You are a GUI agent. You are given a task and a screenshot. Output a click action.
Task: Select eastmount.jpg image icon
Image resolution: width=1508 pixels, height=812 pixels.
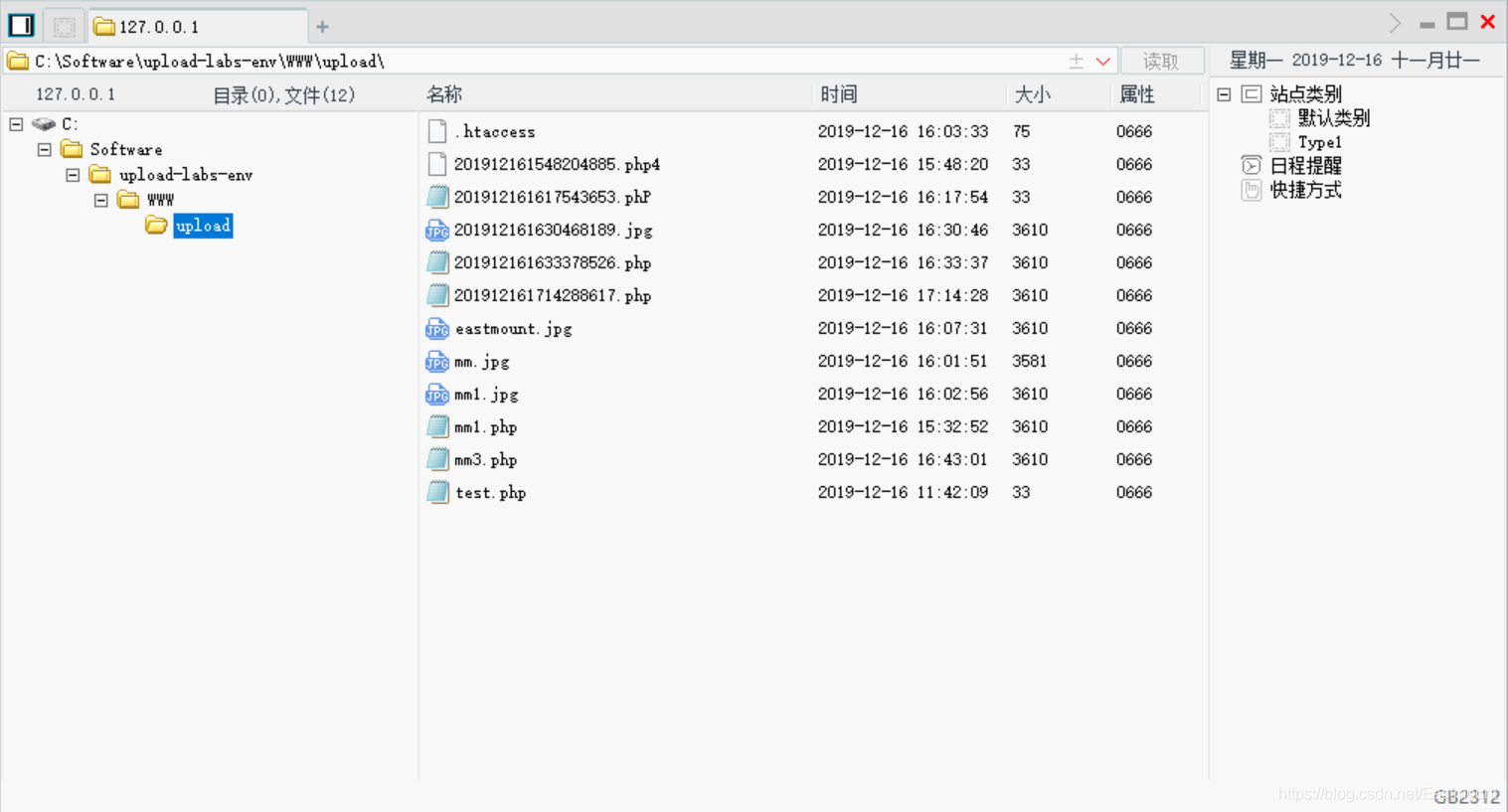(x=437, y=328)
